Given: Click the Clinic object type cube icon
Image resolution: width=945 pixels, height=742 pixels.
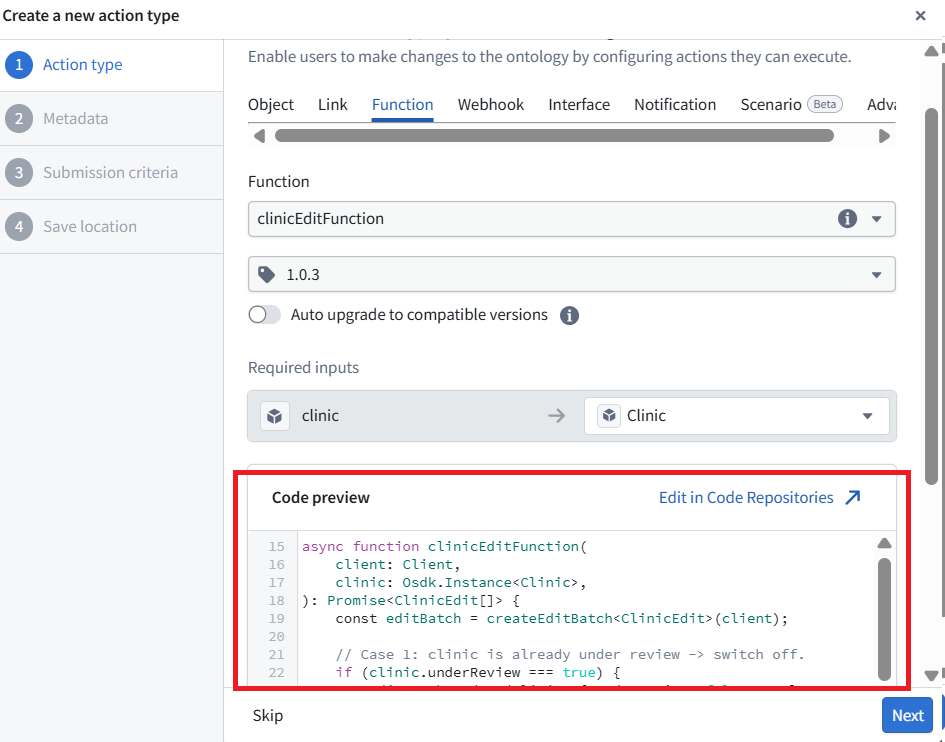Looking at the screenshot, I should click(x=609, y=416).
